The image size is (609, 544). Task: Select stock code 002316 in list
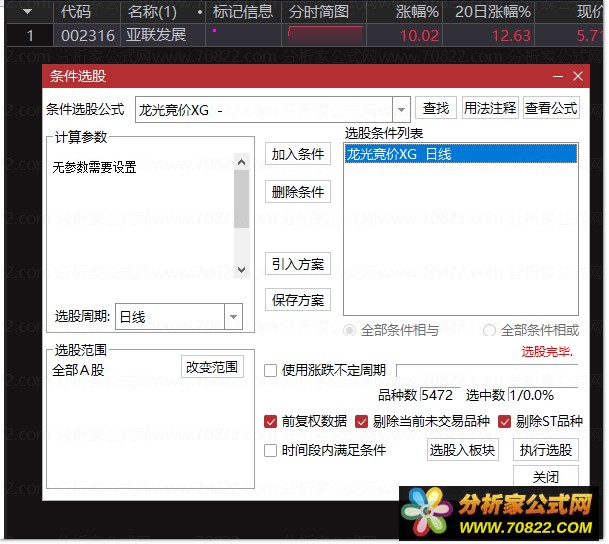coord(88,36)
